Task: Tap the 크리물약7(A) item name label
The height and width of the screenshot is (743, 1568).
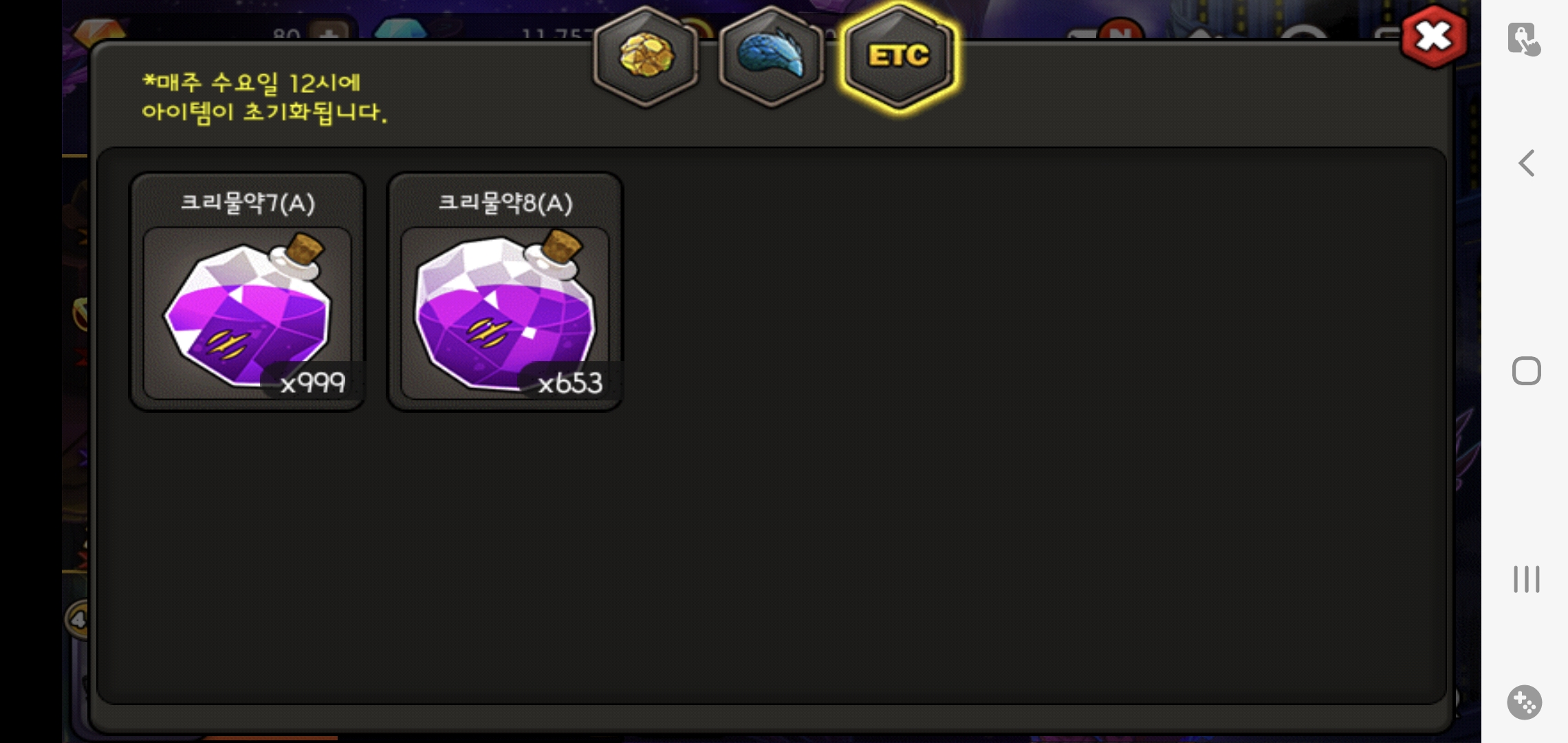Action: click(248, 203)
